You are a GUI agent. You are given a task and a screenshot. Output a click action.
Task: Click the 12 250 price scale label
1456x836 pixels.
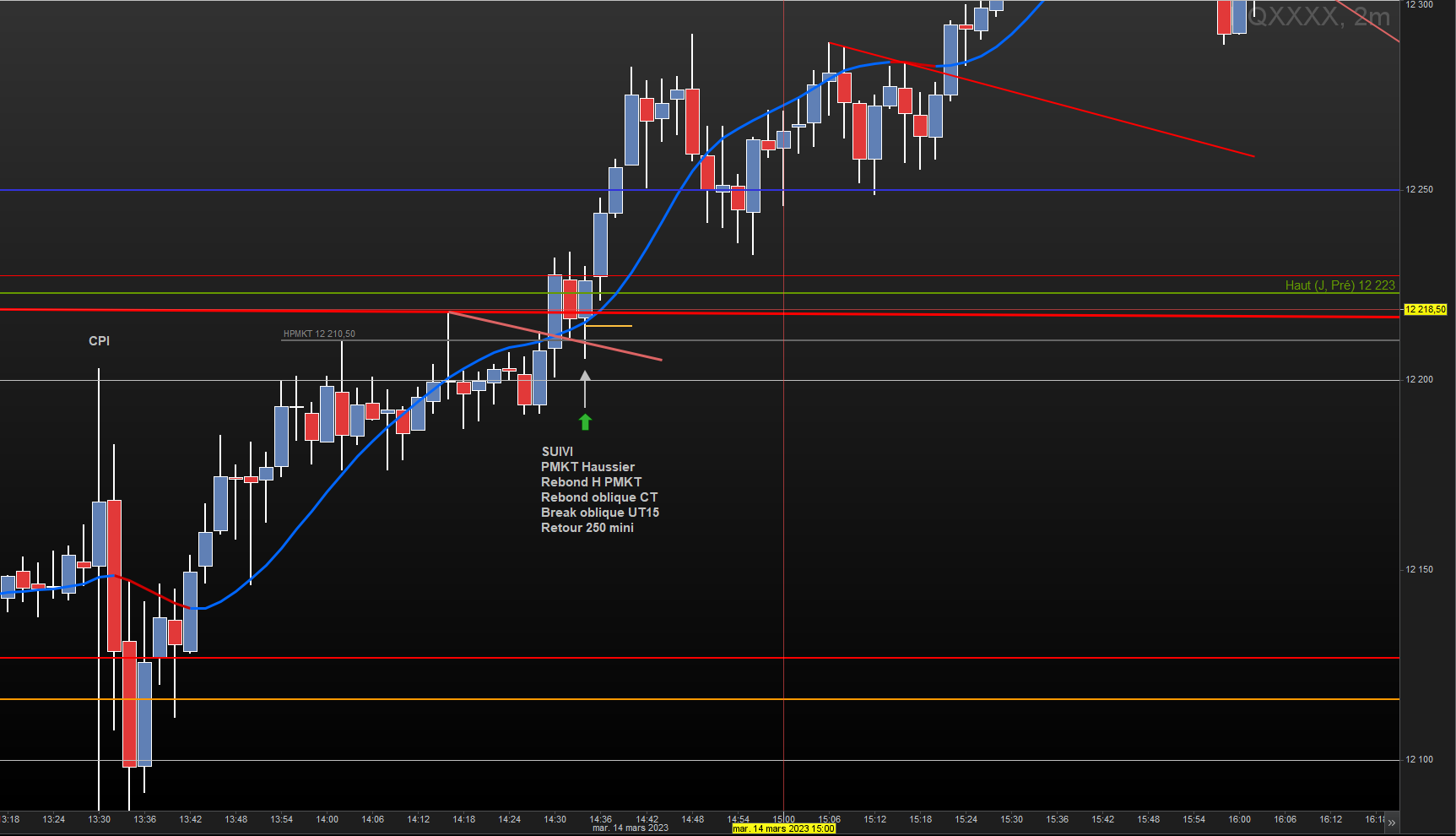pos(1419,189)
